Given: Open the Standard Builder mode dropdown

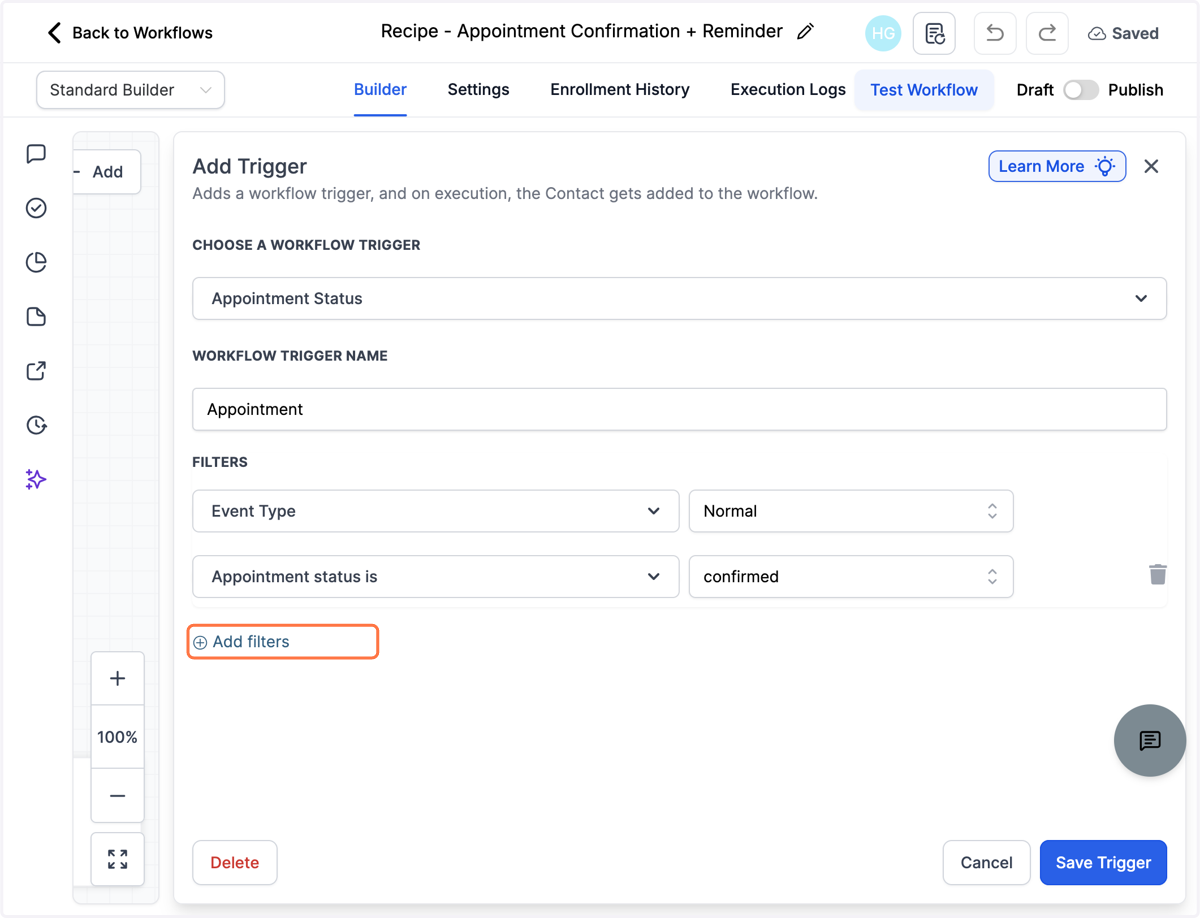Looking at the screenshot, I should point(130,90).
